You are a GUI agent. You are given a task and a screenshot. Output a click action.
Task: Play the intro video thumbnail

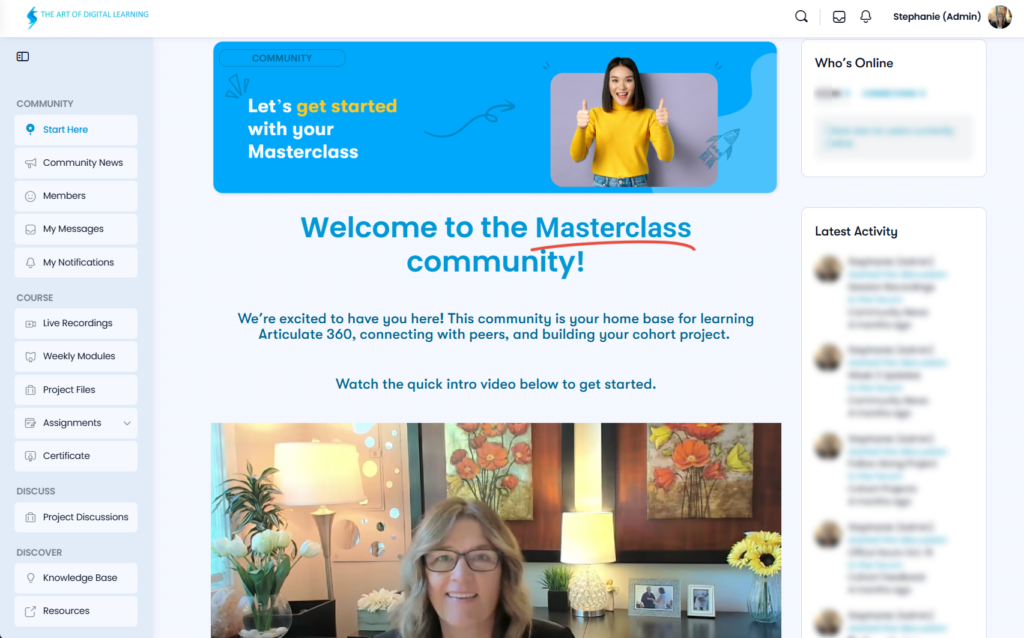(496, 530)
